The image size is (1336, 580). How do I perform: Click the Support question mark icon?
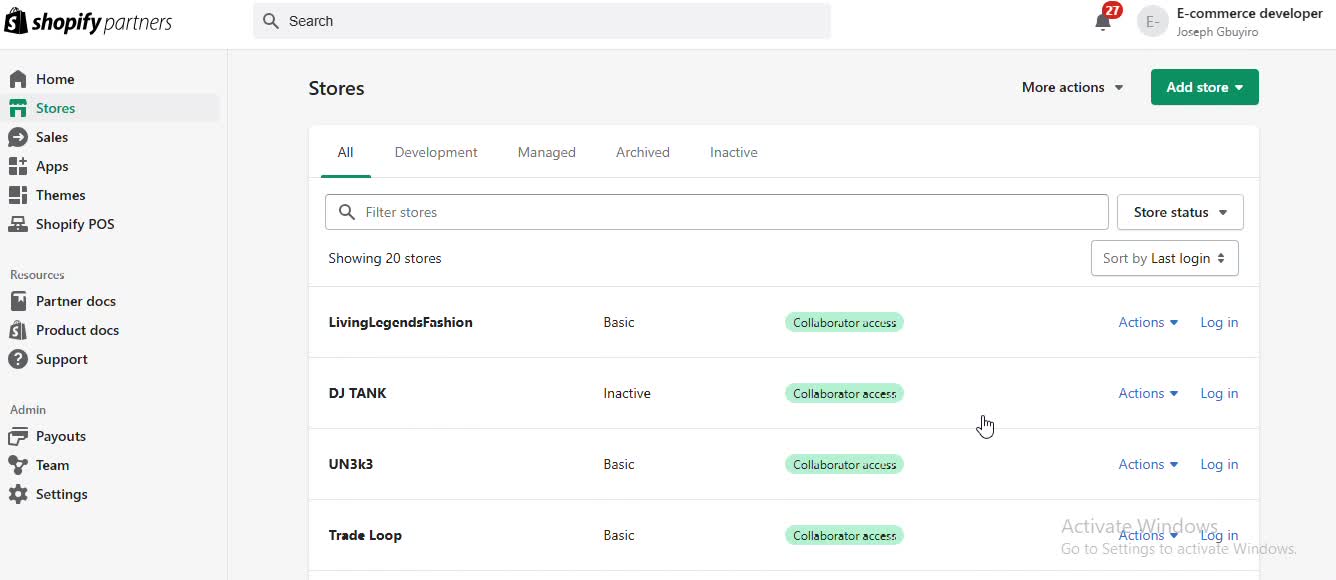[18, 359]
